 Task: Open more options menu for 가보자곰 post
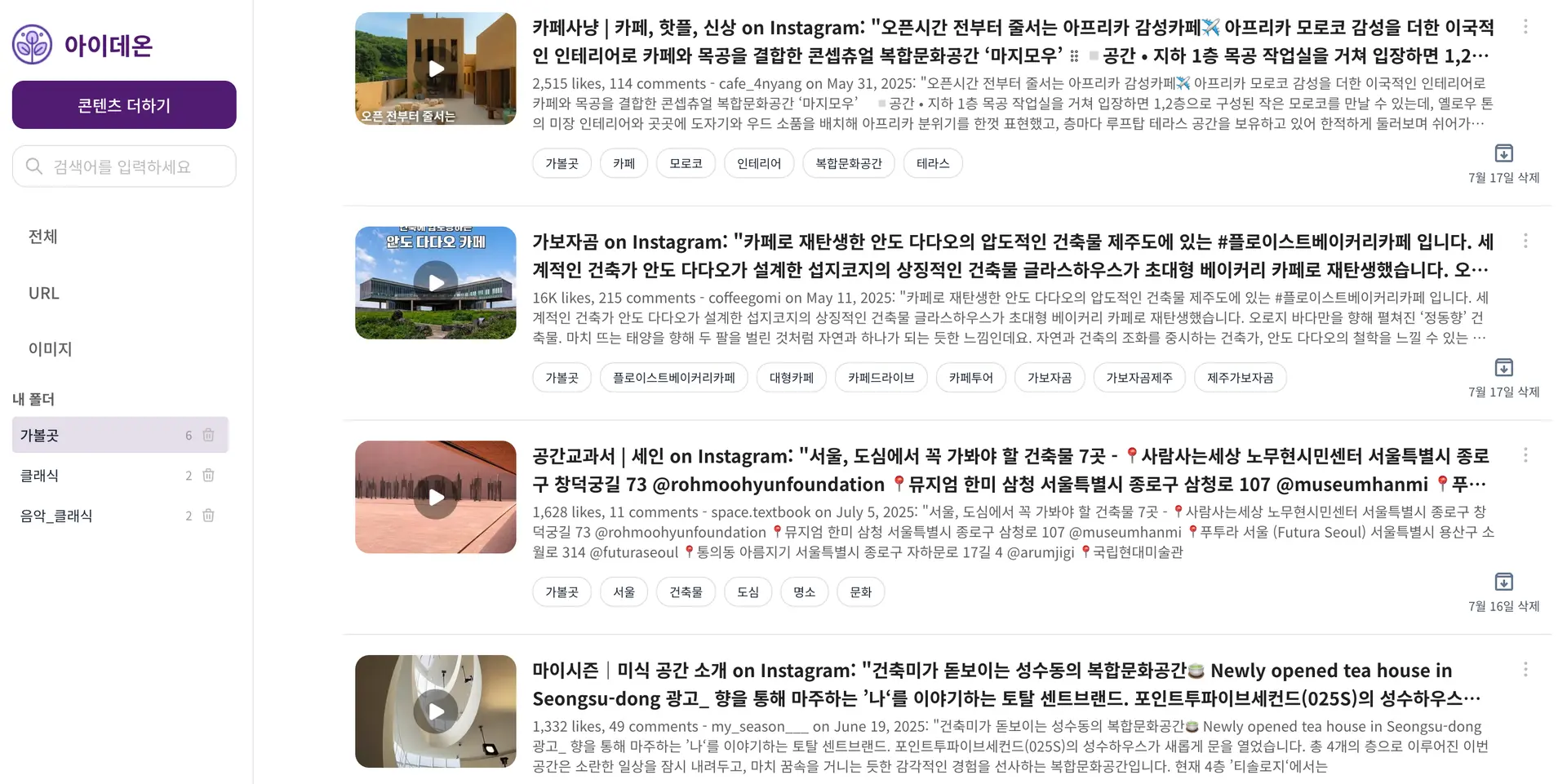(1525, 241)
